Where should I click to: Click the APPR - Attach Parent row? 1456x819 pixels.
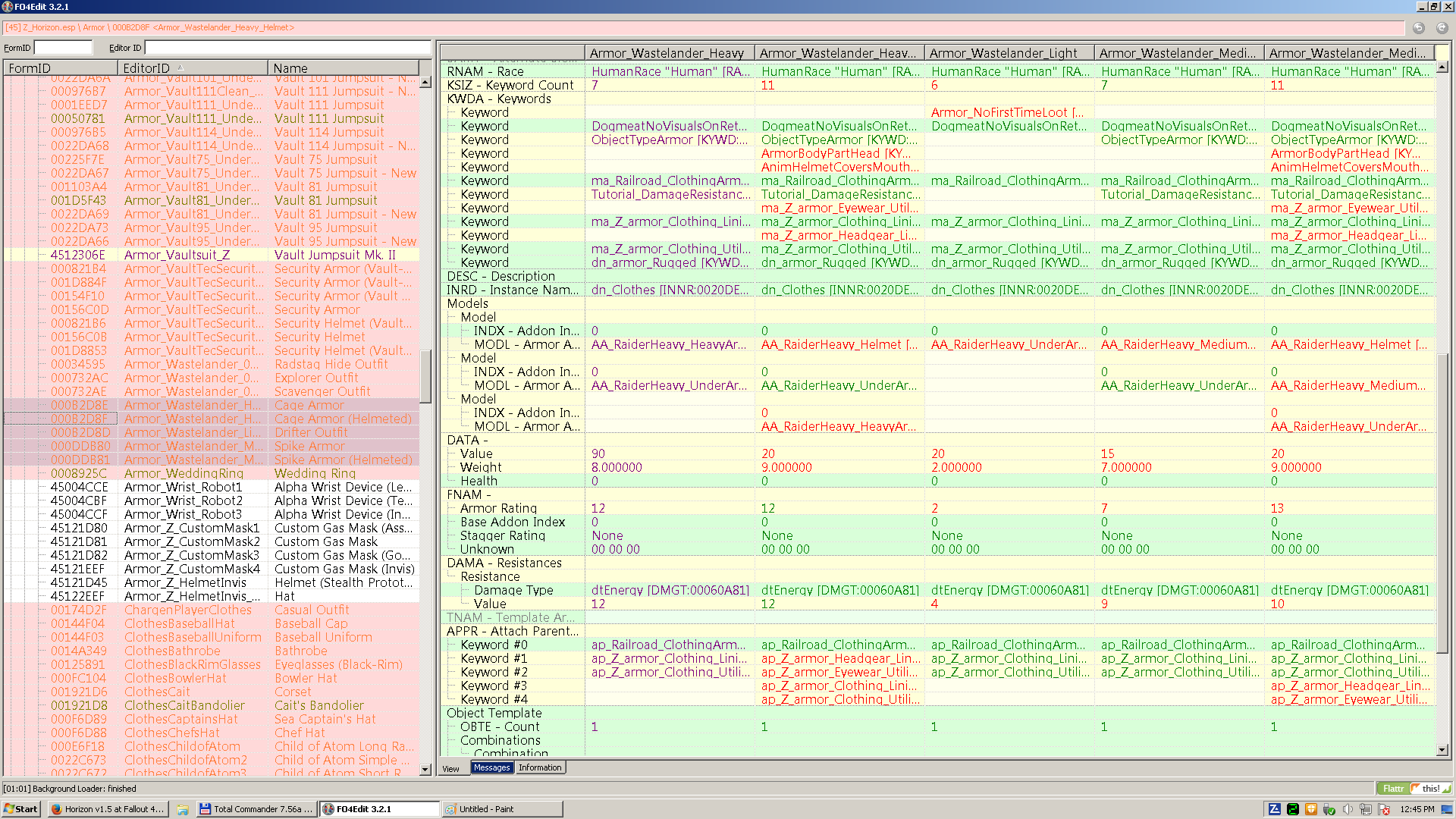[x=937, y=631]
